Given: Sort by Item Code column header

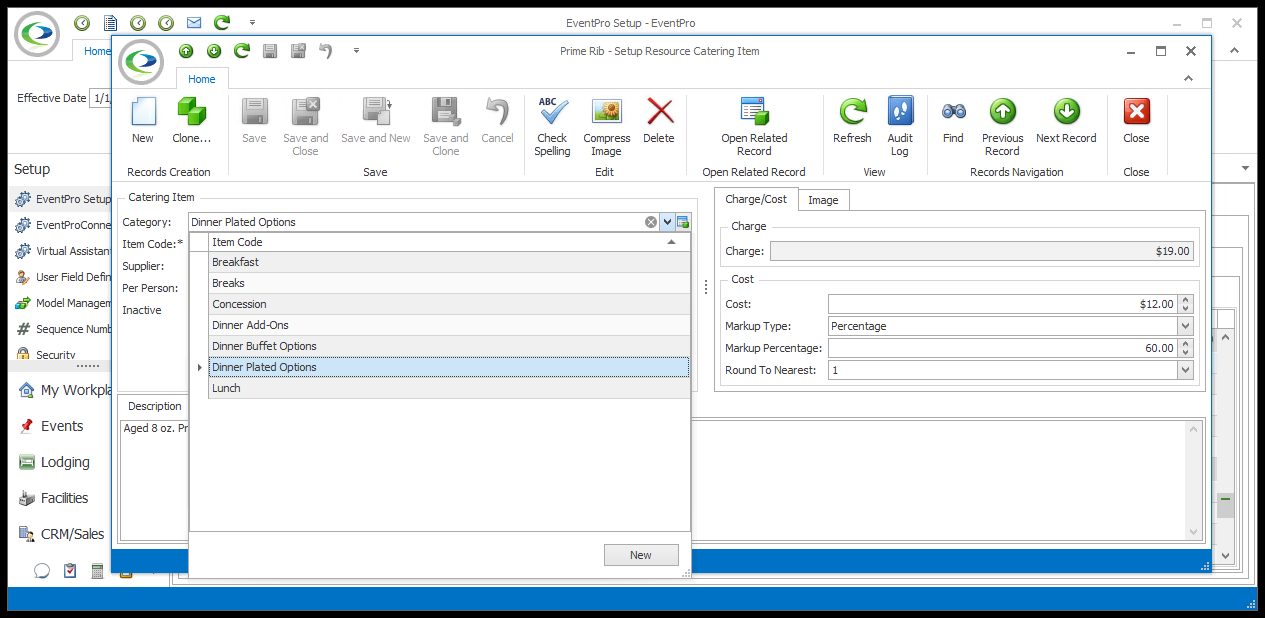Looking at the screenshot, I should (449, 242).
